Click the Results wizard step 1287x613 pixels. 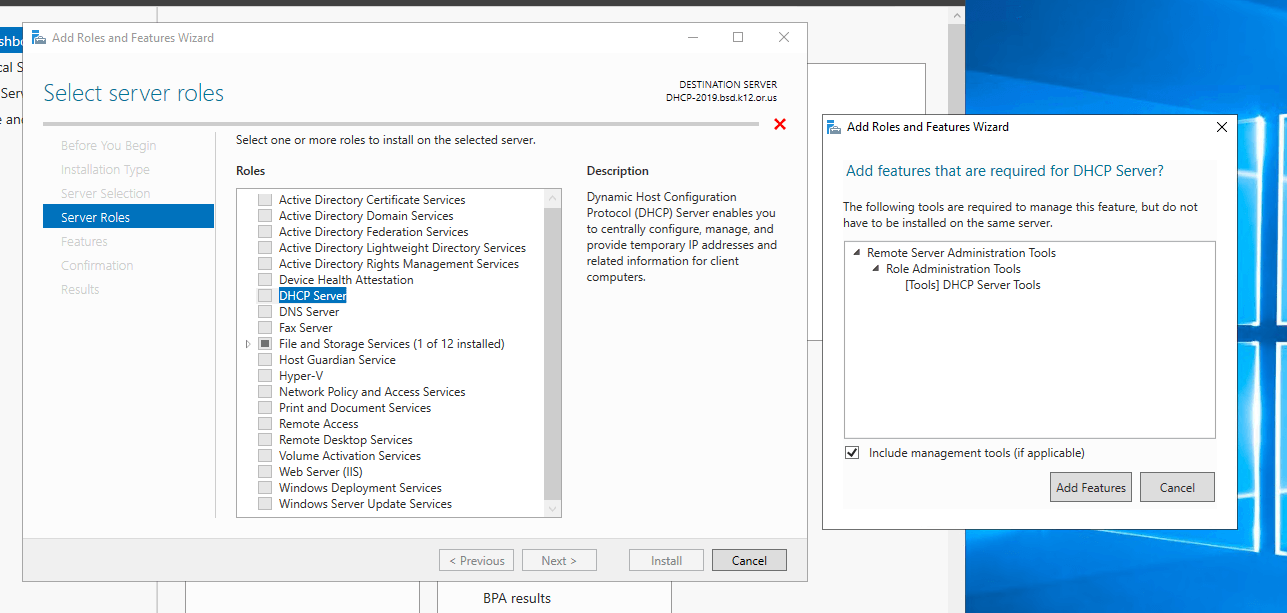click(x=80, y=290)
